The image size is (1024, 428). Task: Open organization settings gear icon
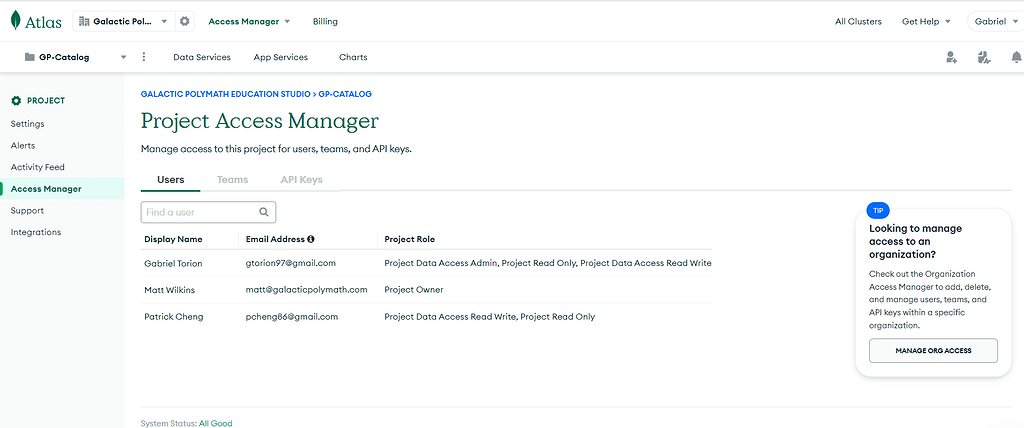tap(184, 21)
